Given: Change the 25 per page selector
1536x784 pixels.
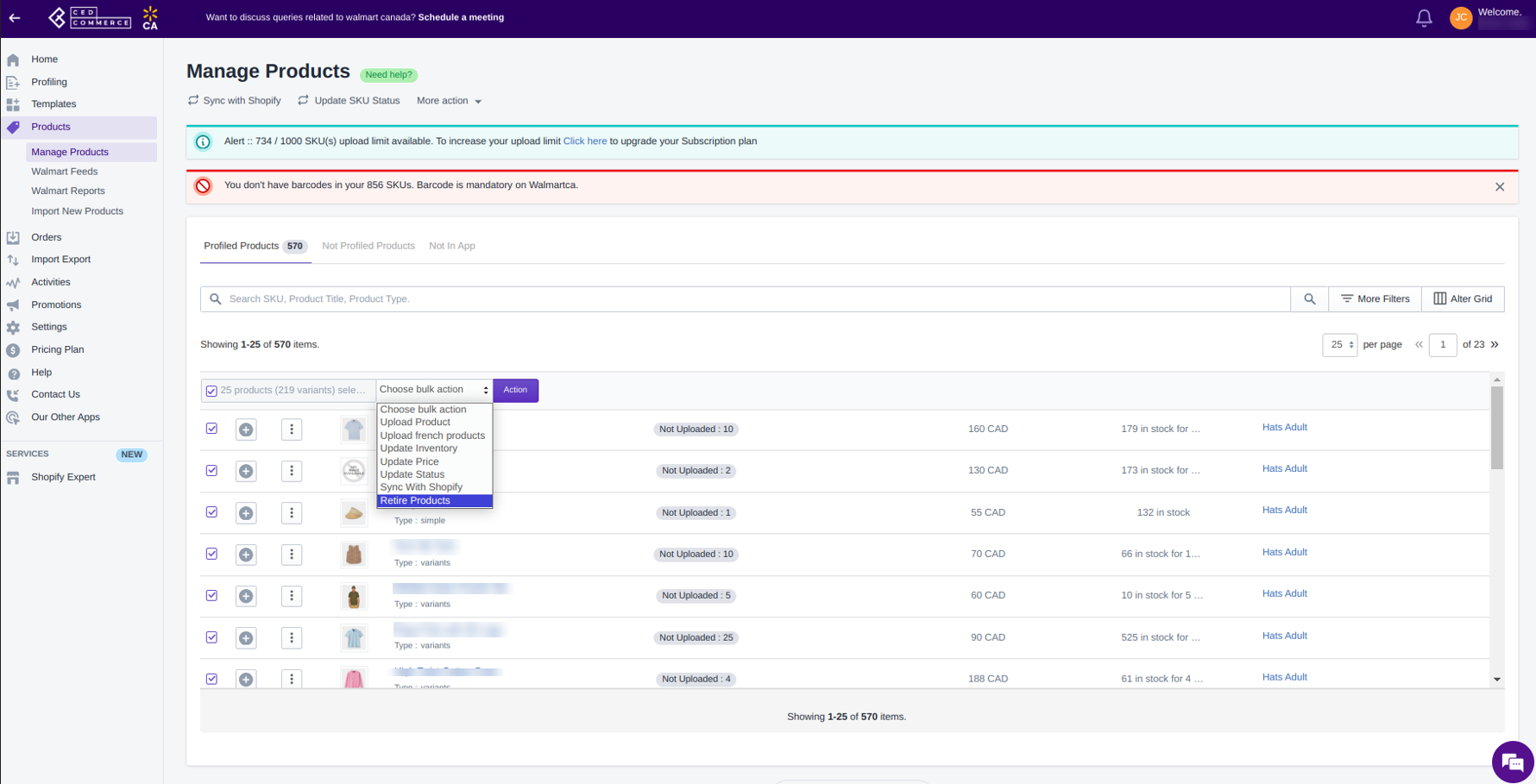Looking at the screenshot, I should click(1339, 345).
